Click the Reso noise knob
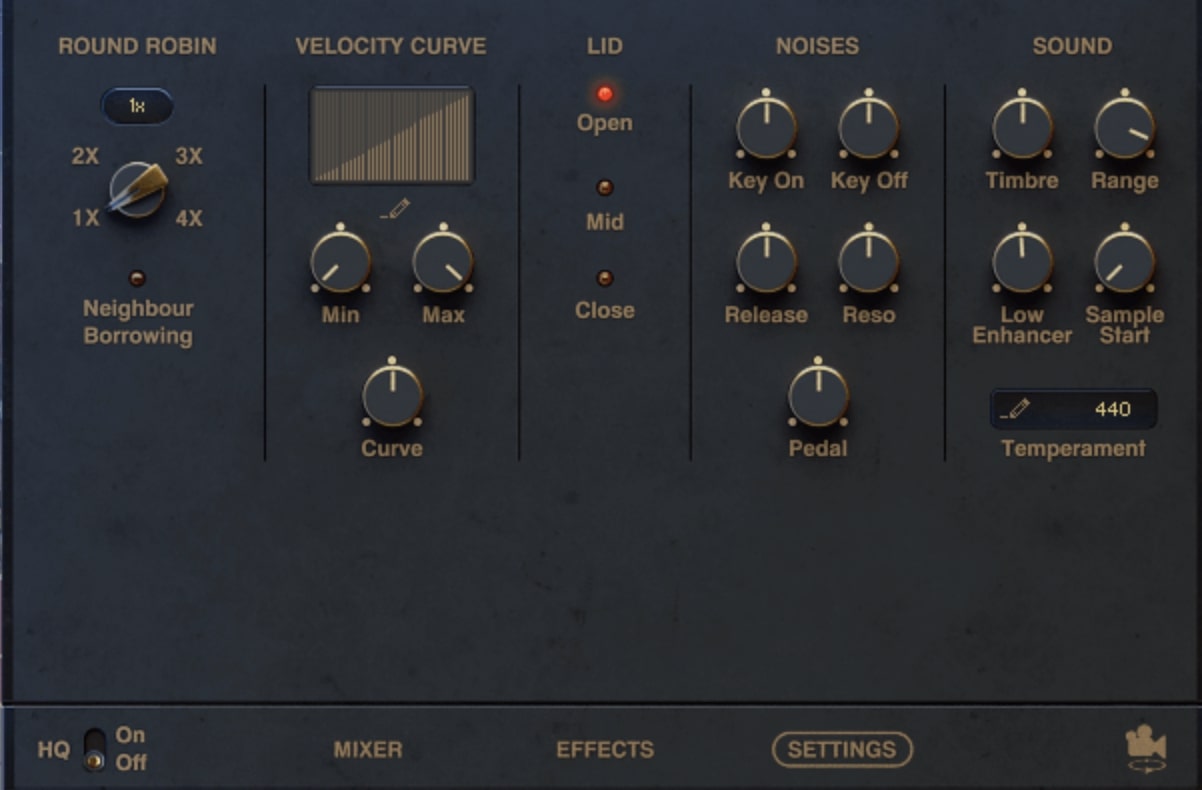 pos(868,262)
